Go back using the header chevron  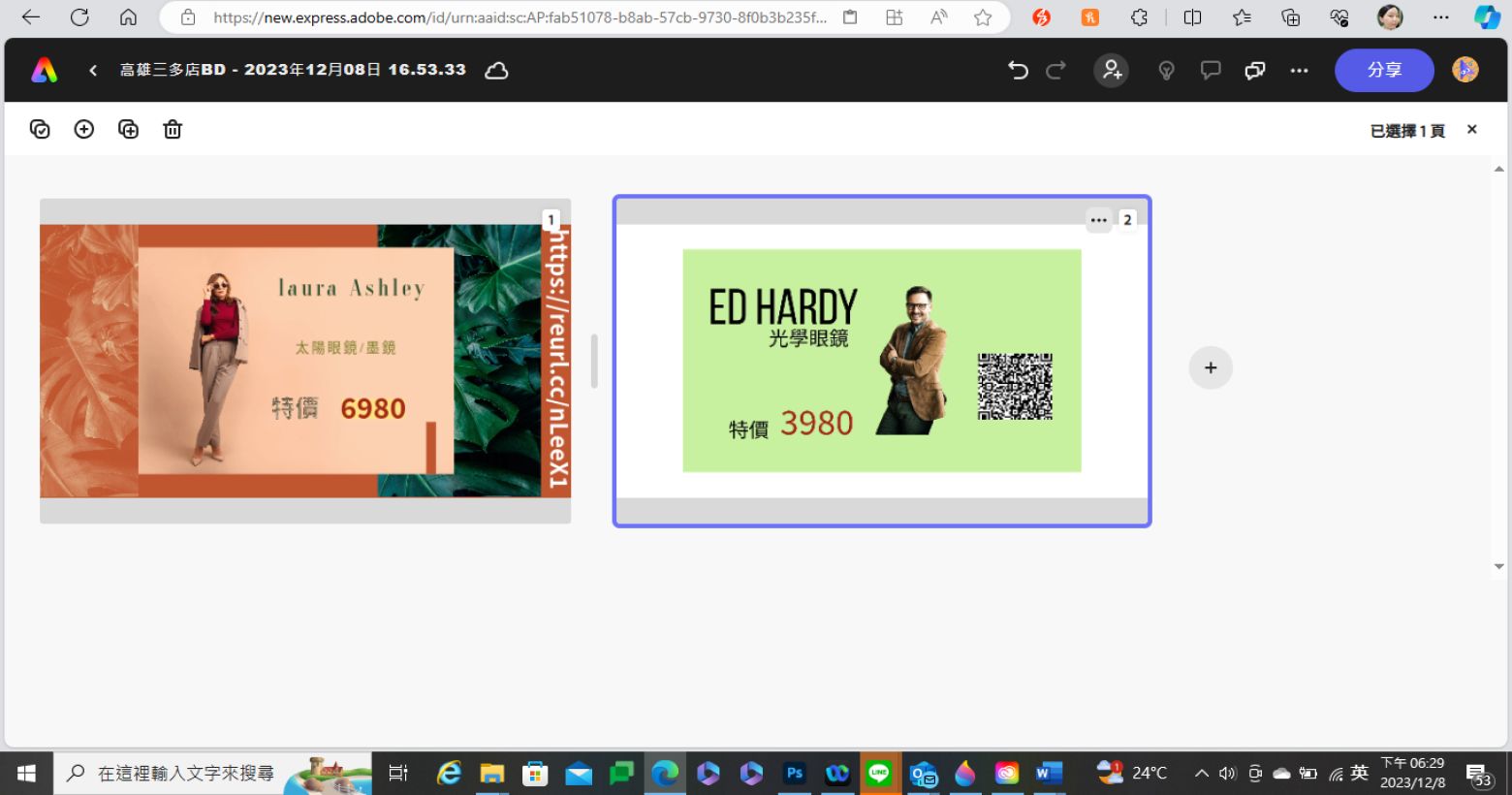tap(93, 70)
